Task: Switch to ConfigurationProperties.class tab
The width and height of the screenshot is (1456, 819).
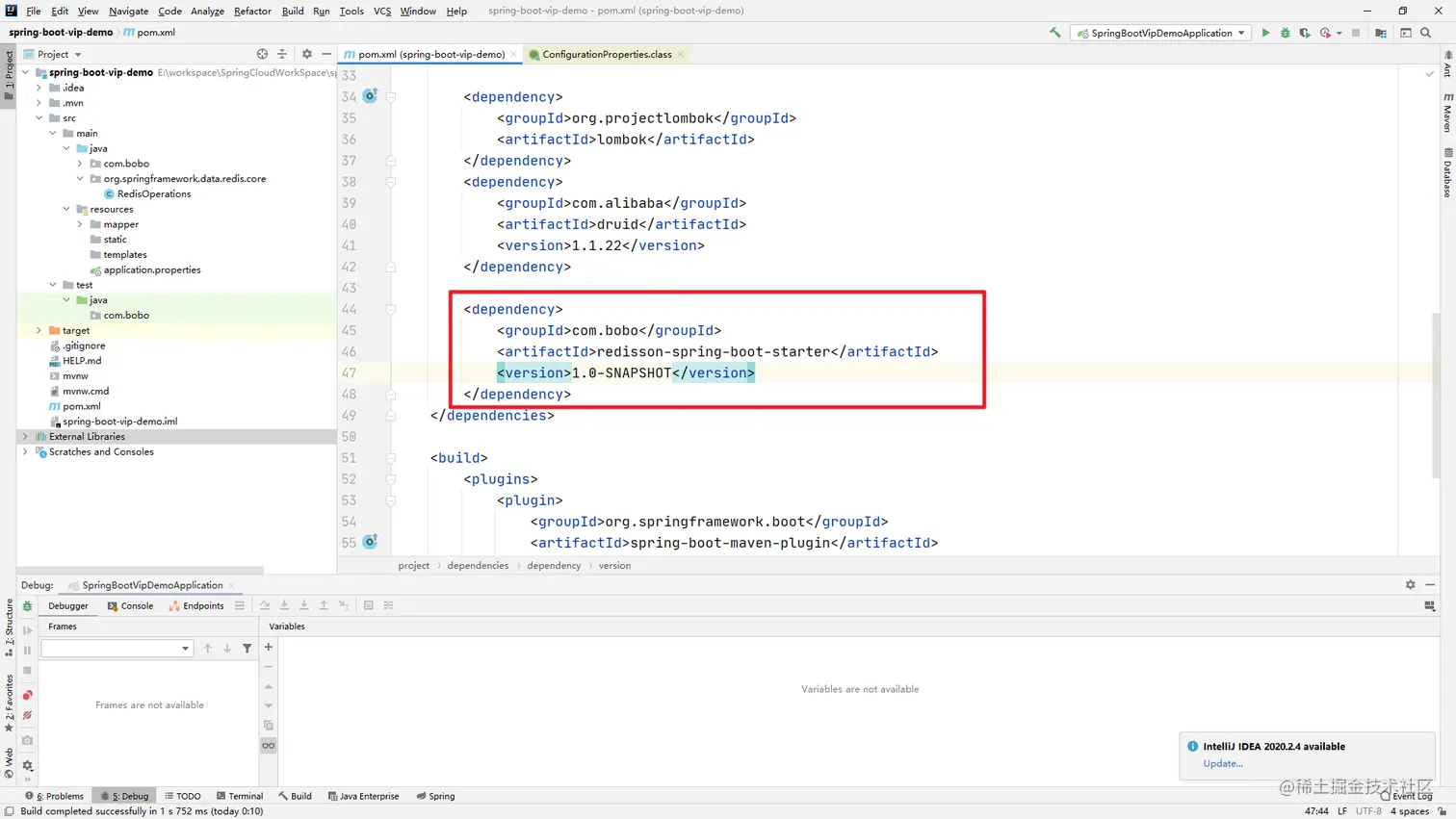Action: coord(606,54)
